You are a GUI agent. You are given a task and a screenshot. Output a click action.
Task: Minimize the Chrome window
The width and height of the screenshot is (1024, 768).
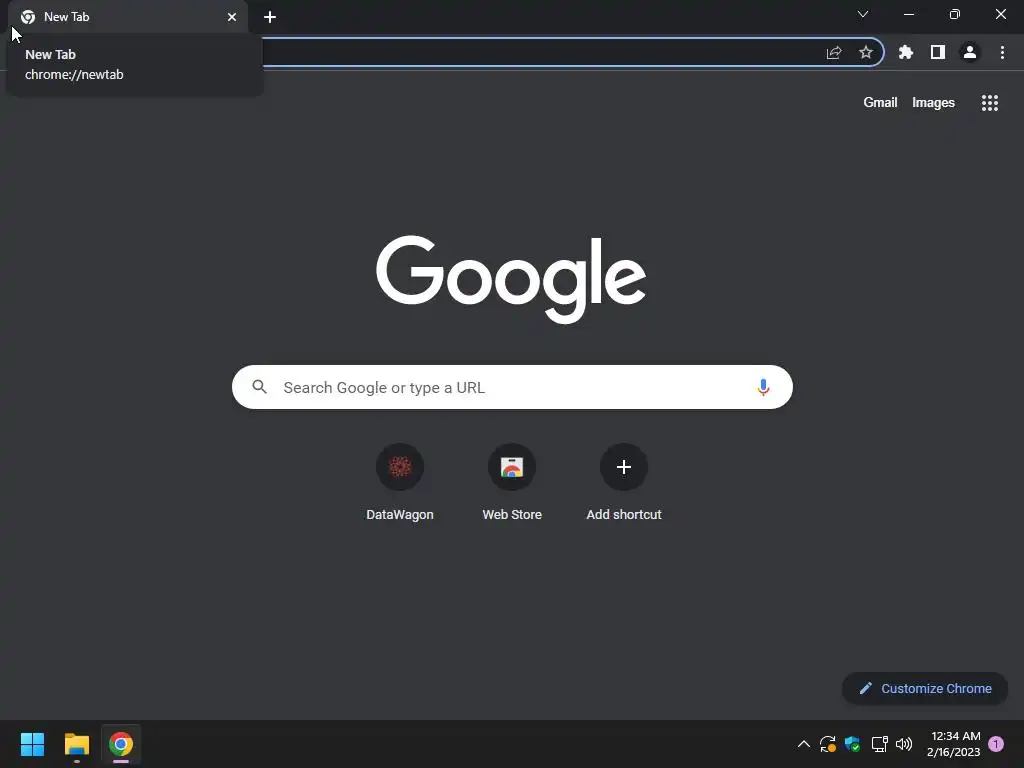click(908, 14)
